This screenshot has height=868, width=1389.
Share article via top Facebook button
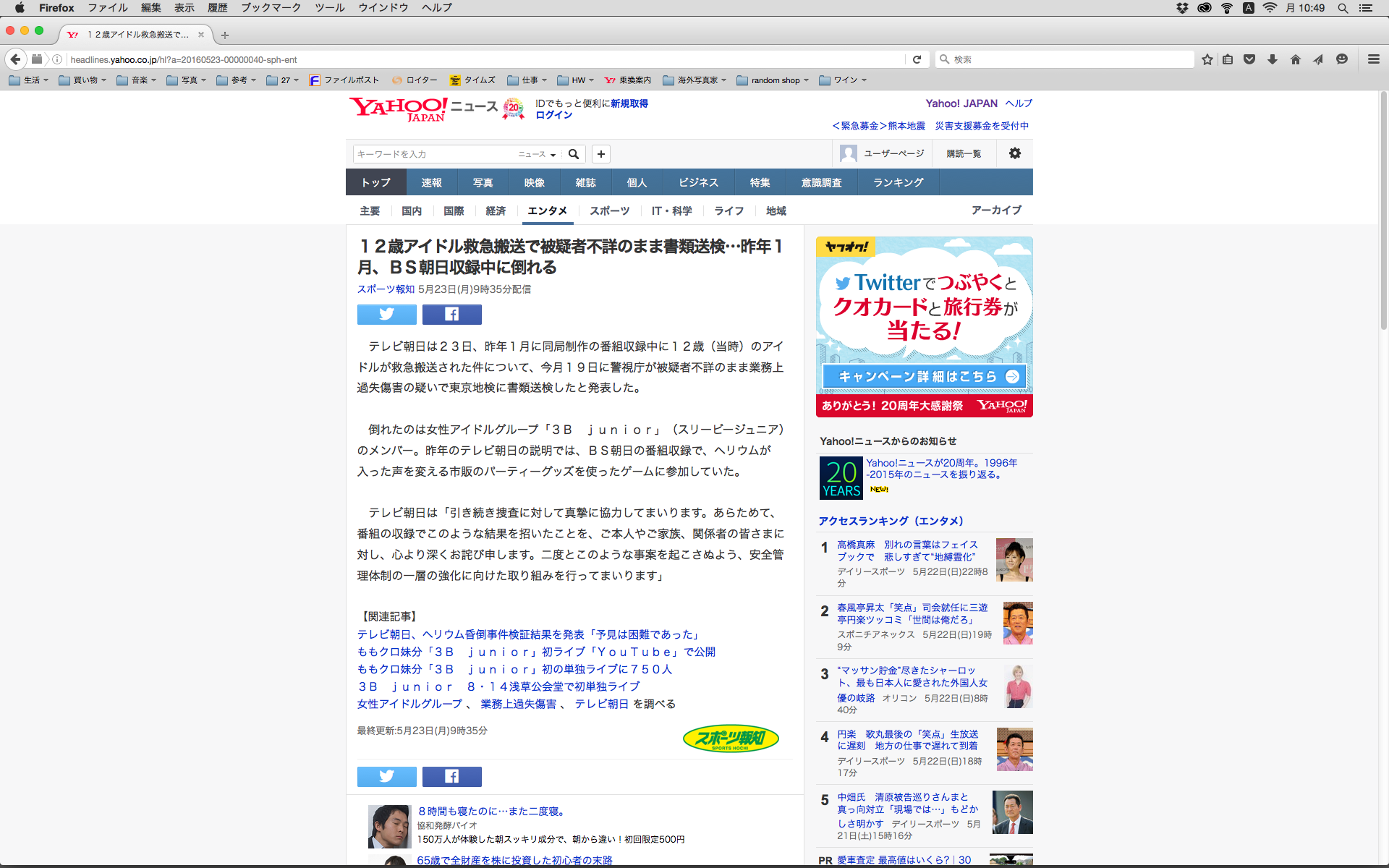pyautogui.click(x=451, y=314)
